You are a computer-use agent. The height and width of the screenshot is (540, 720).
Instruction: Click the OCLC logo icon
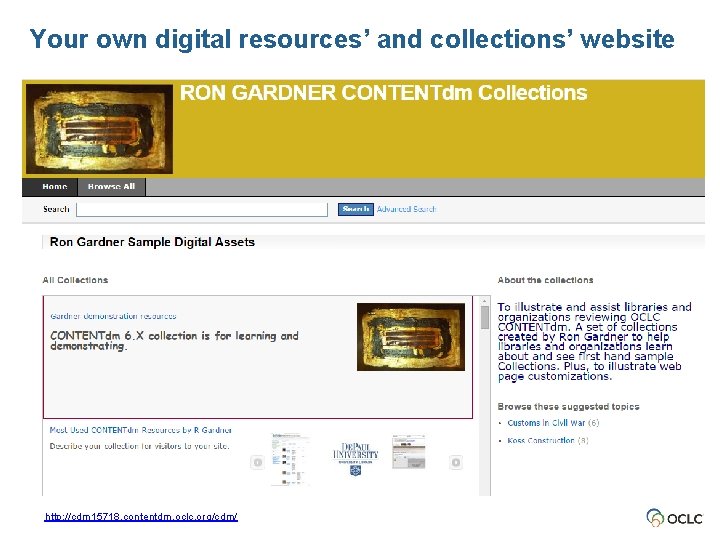pyautogui.click(x=674, y=518)
